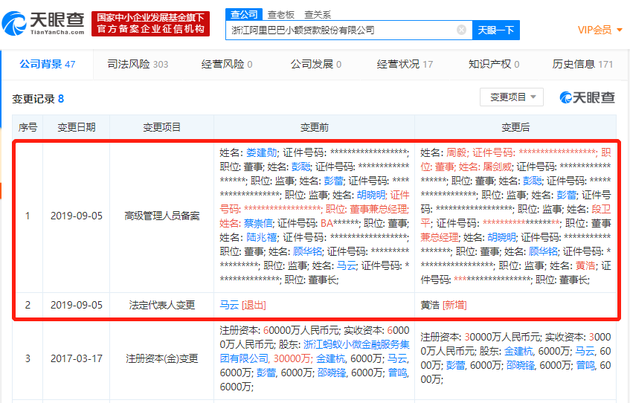Select the 知识产权 0 tab
This screenshot has width=630, height=403.
(494, 64)
